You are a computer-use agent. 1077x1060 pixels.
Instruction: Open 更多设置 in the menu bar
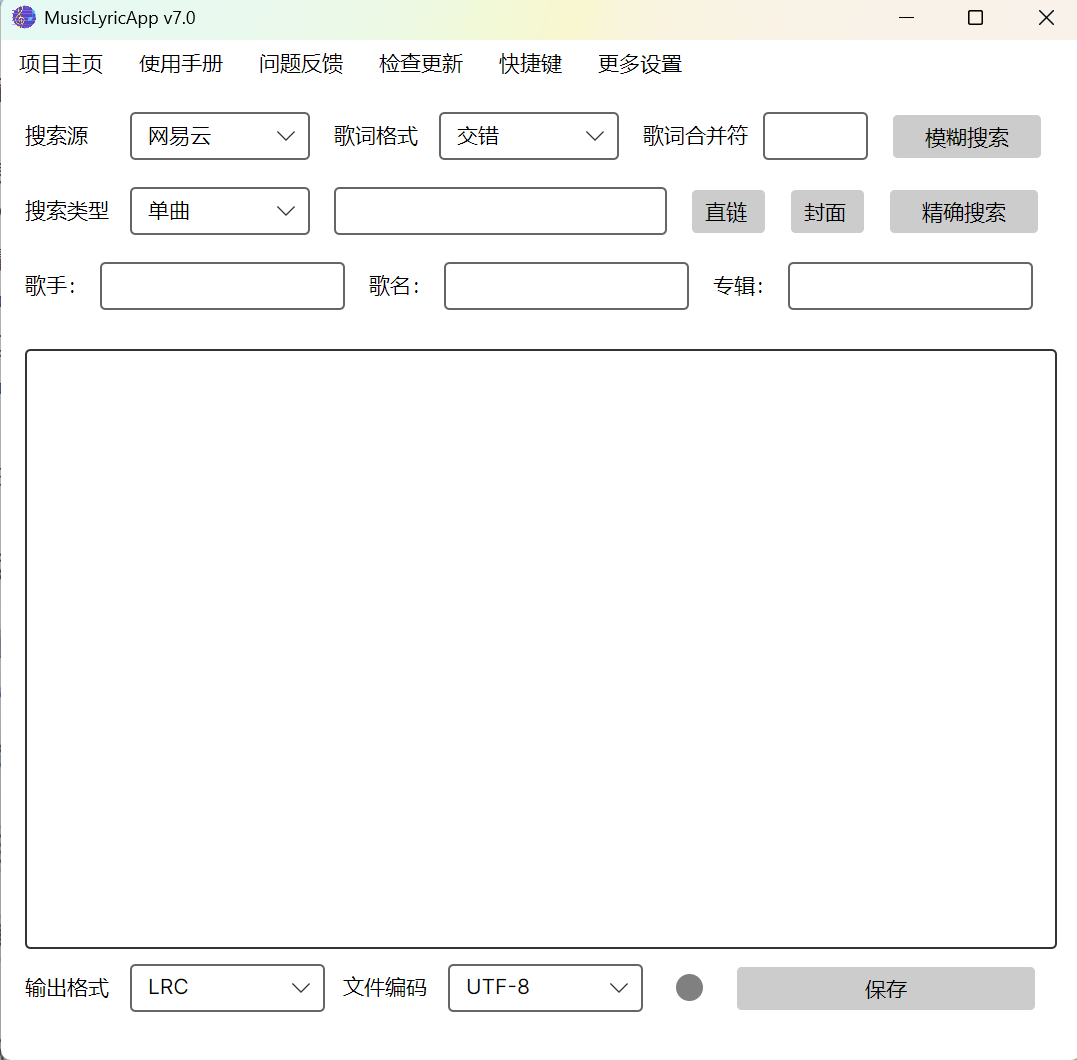click(x=640, y=64)
